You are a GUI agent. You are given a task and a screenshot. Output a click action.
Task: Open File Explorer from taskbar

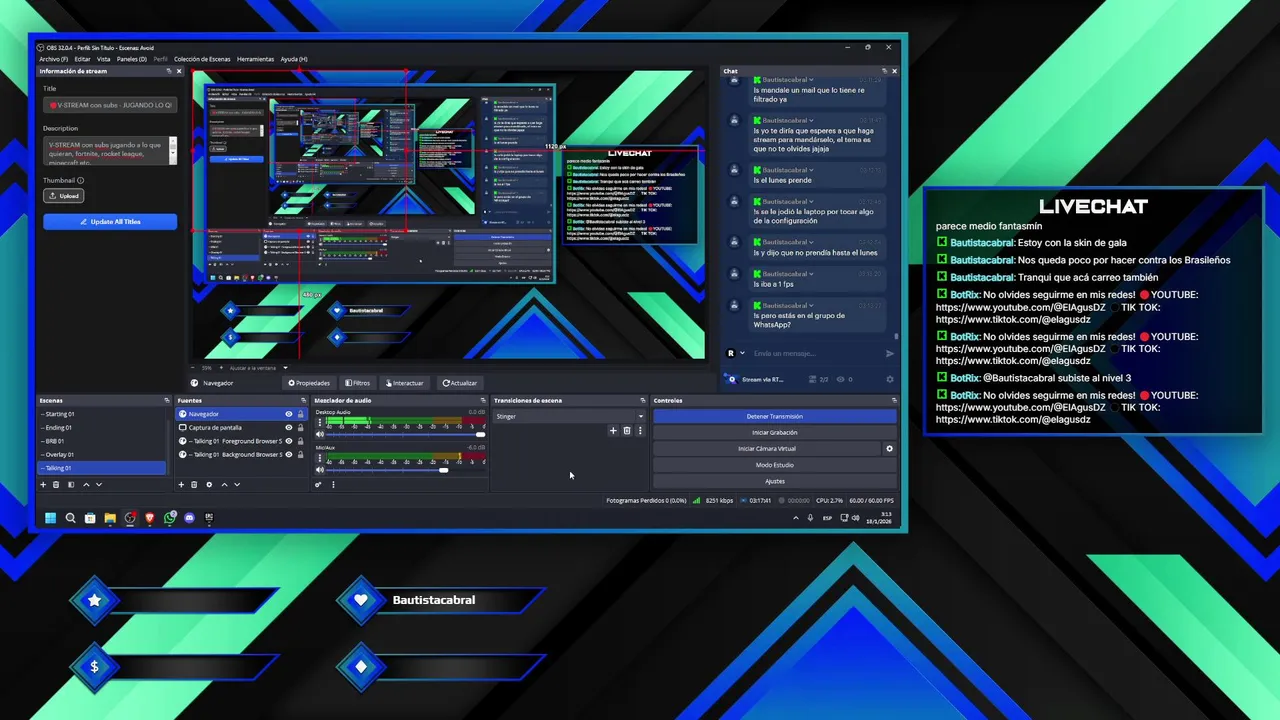coord(110,518)
